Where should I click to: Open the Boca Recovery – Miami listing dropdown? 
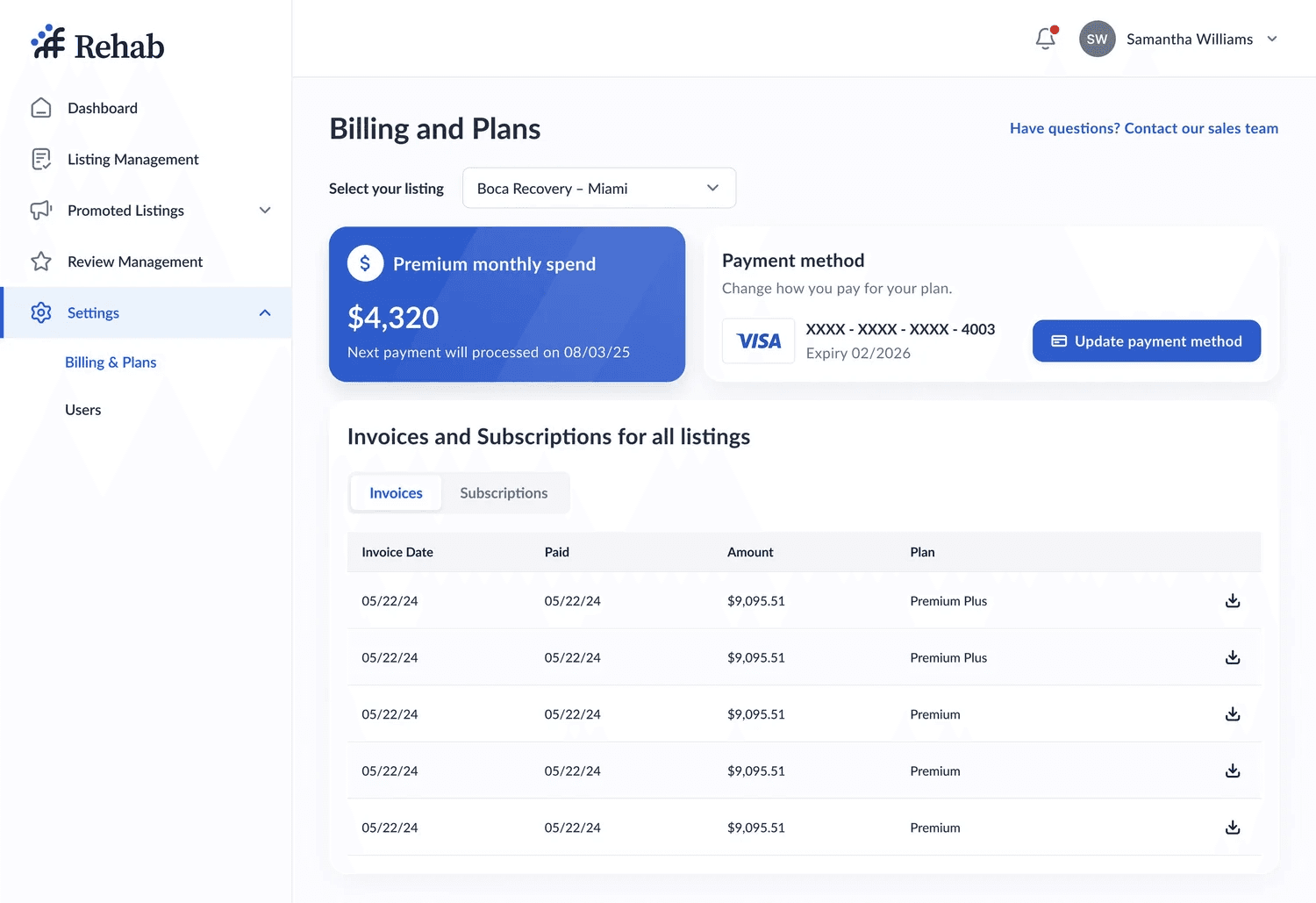click(599, 188)
